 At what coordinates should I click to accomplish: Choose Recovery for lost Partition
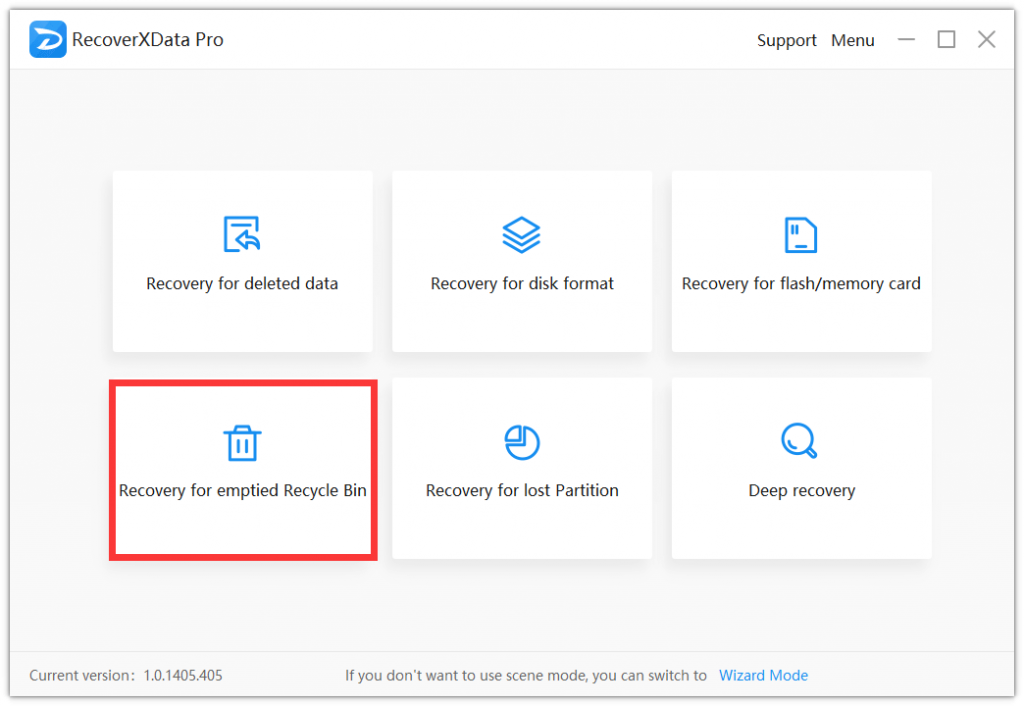[521, 468]
